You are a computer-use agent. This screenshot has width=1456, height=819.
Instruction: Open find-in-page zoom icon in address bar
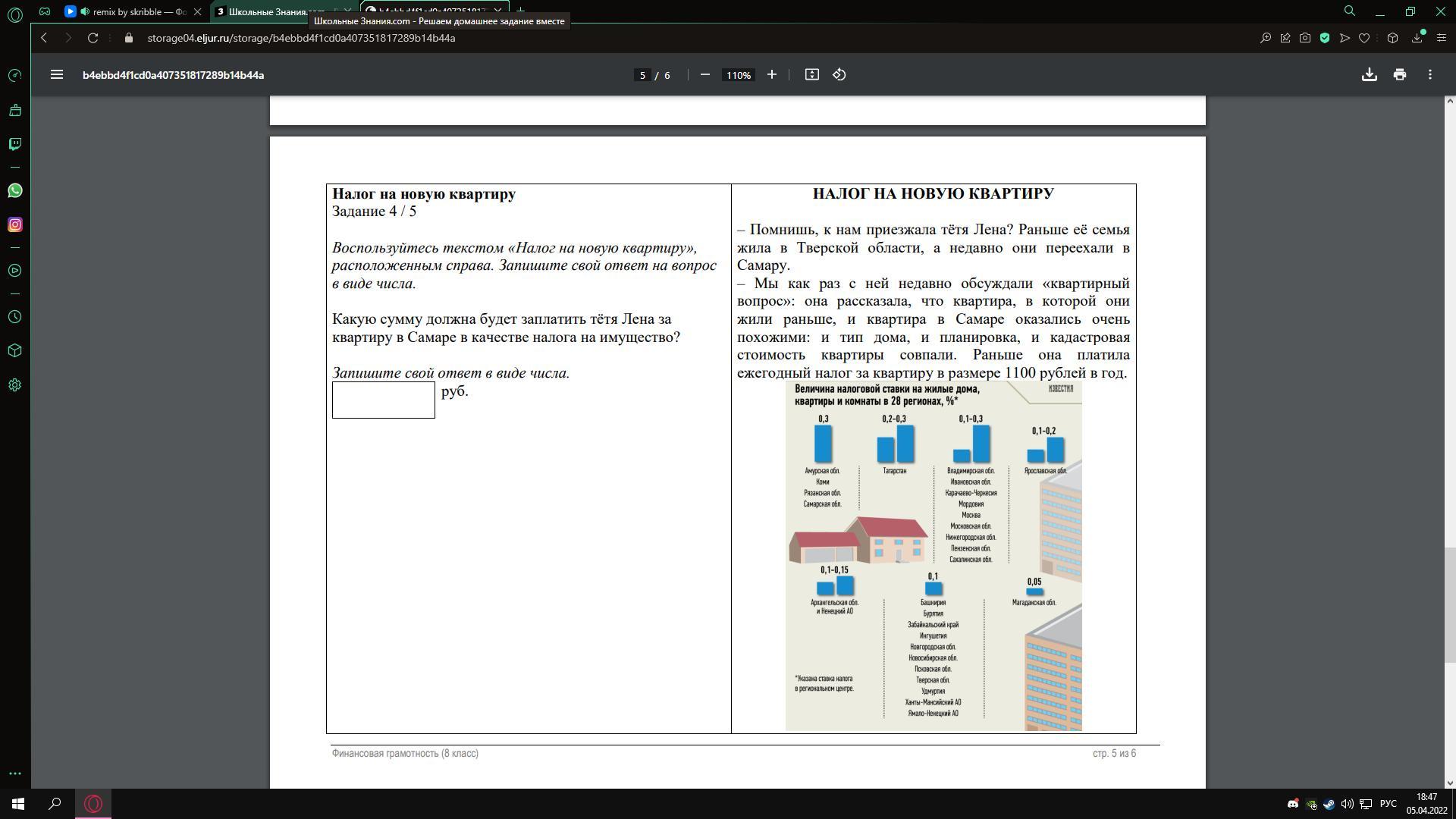tap(1265, 38)
